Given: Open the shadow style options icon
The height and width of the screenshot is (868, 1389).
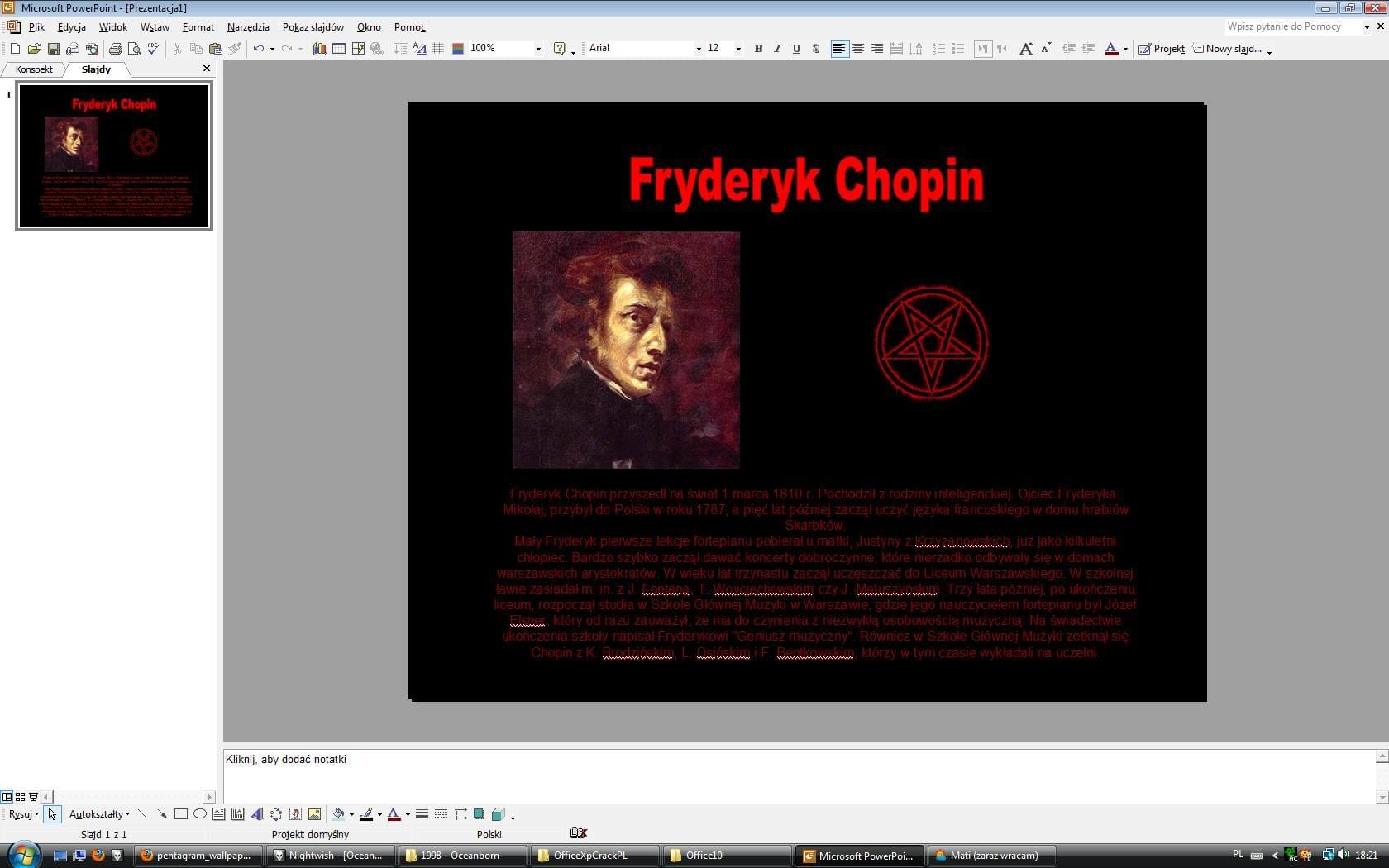Looking at the screenshot, I should pyautogui.click(x=479, y=814).
